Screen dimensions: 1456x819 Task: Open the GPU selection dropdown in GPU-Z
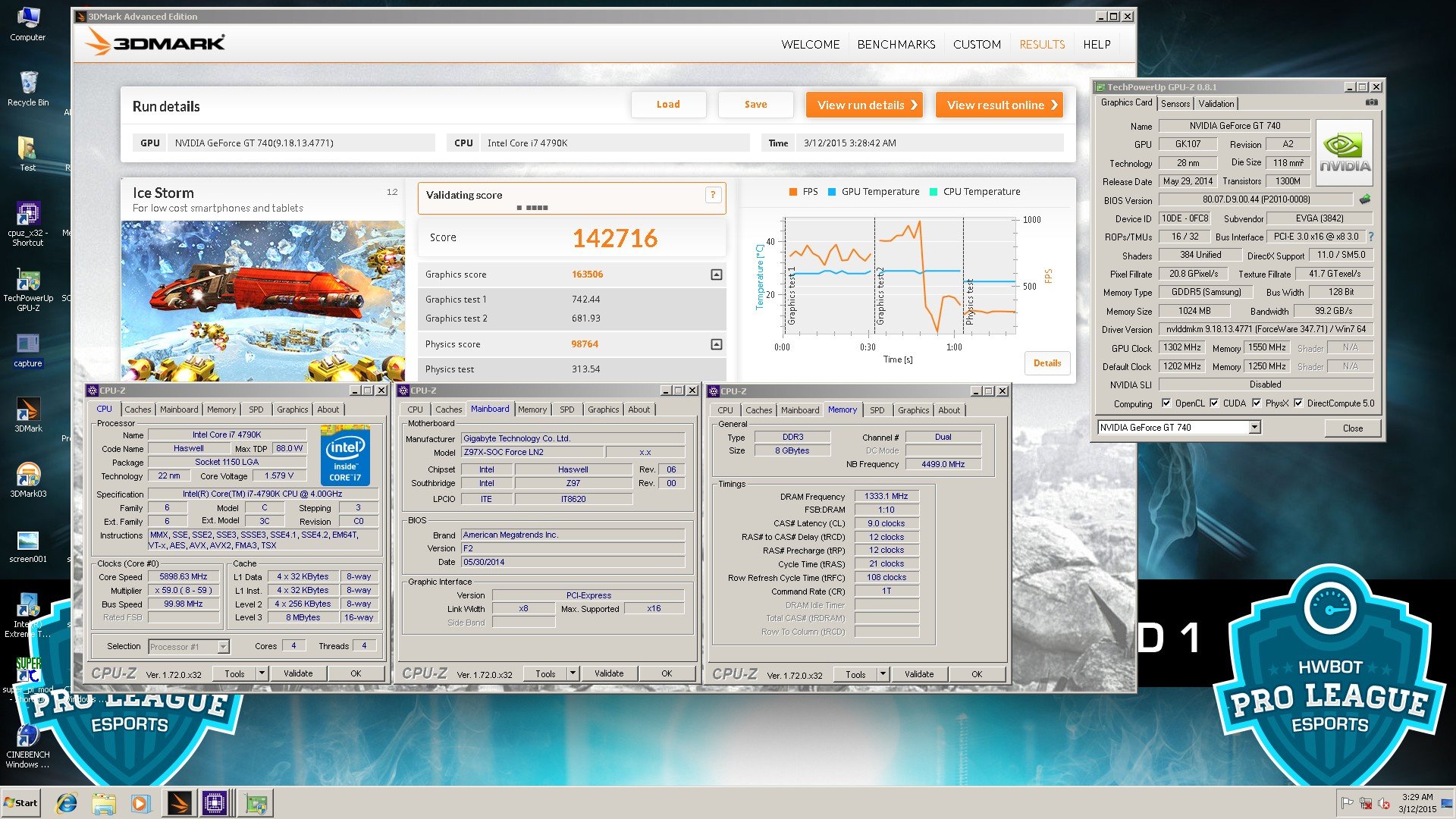pyautogui.click(x=1254, y=428)
